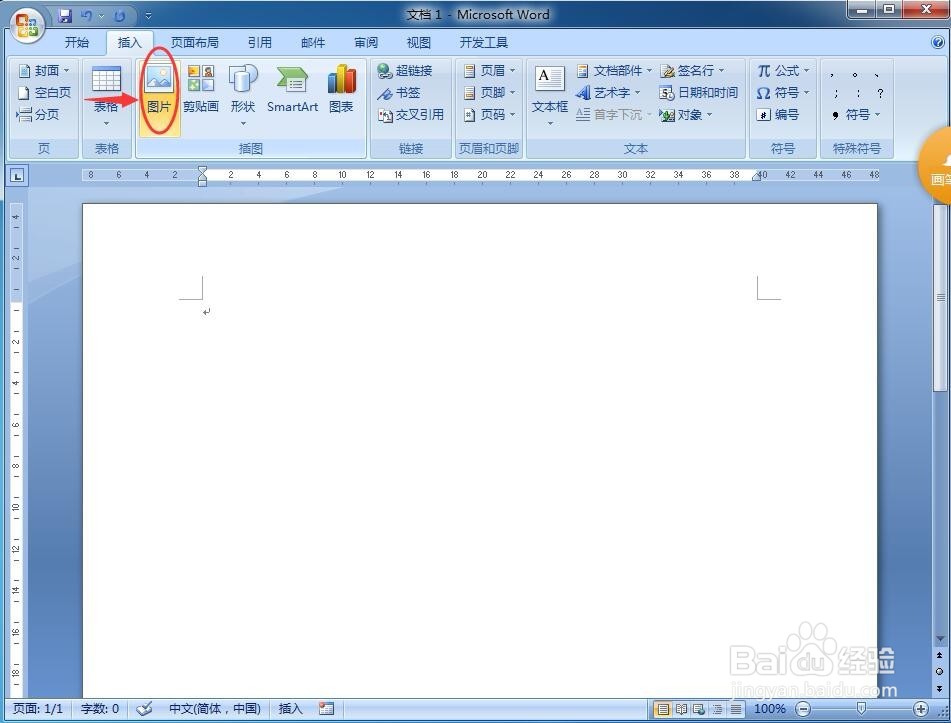Insert a 空白页 blank page
This screenshot has width=951, height=723.
[x=44, y=92]
